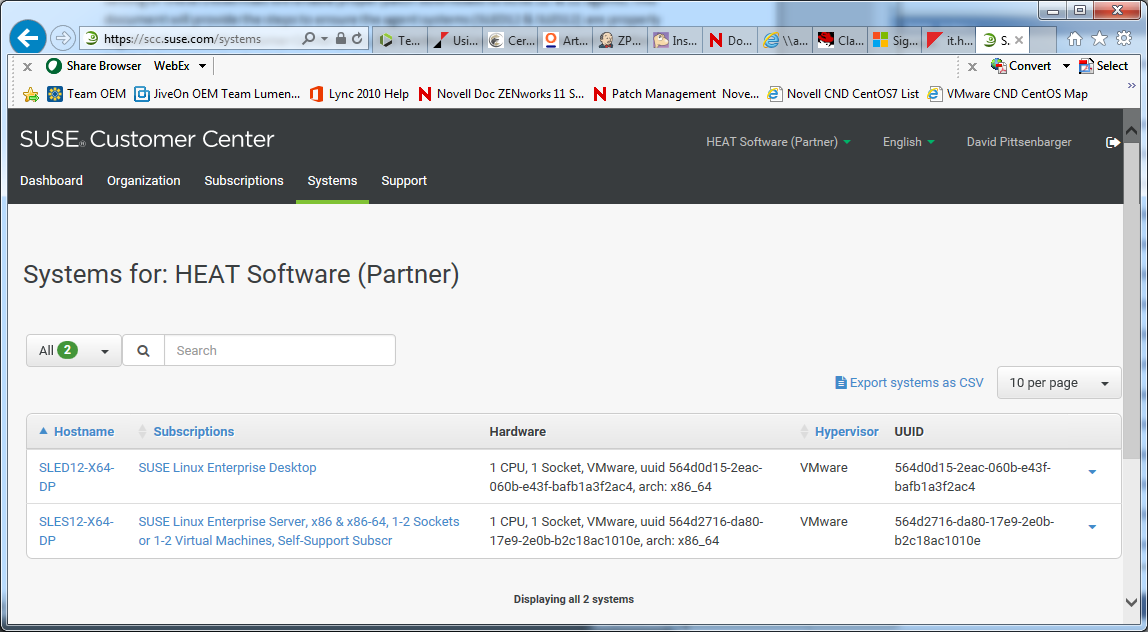Open Lync 2010 Help bookmark
The width and height of the screenshot is (1148, 632).
point(359,94)
